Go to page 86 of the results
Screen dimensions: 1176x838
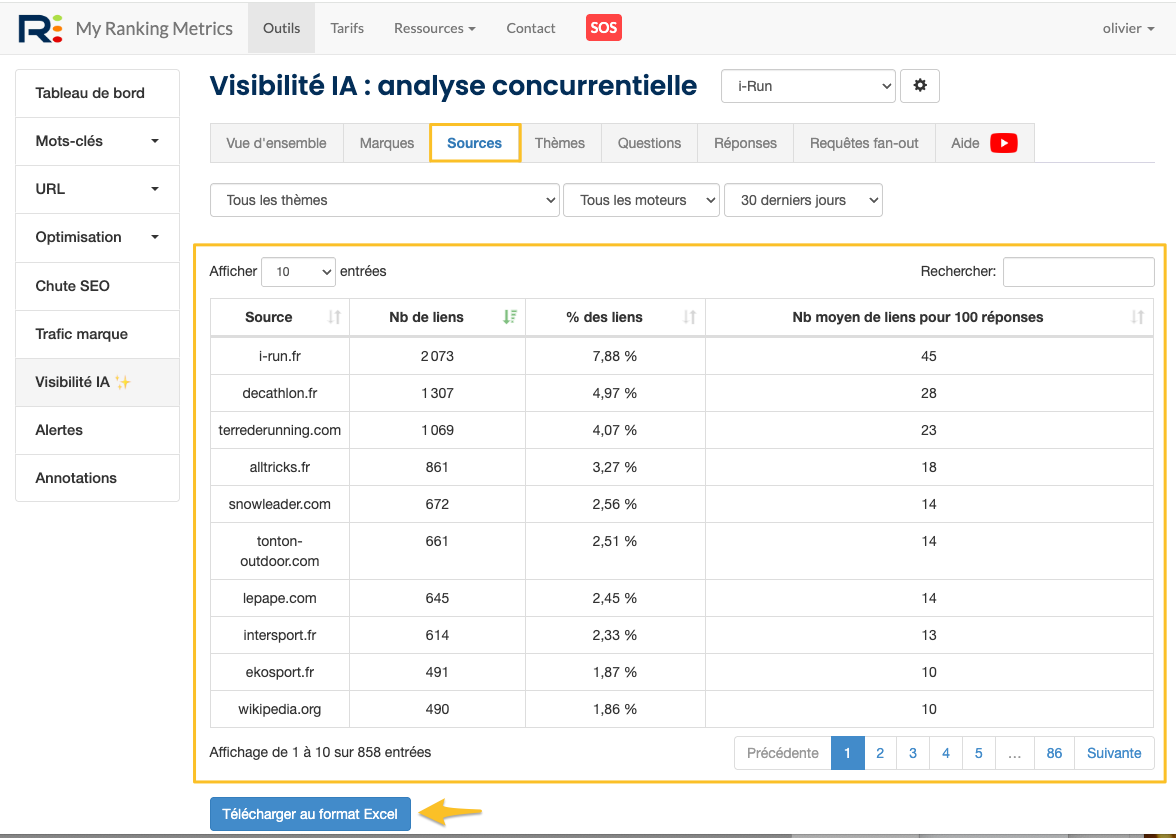point(1053,752)
